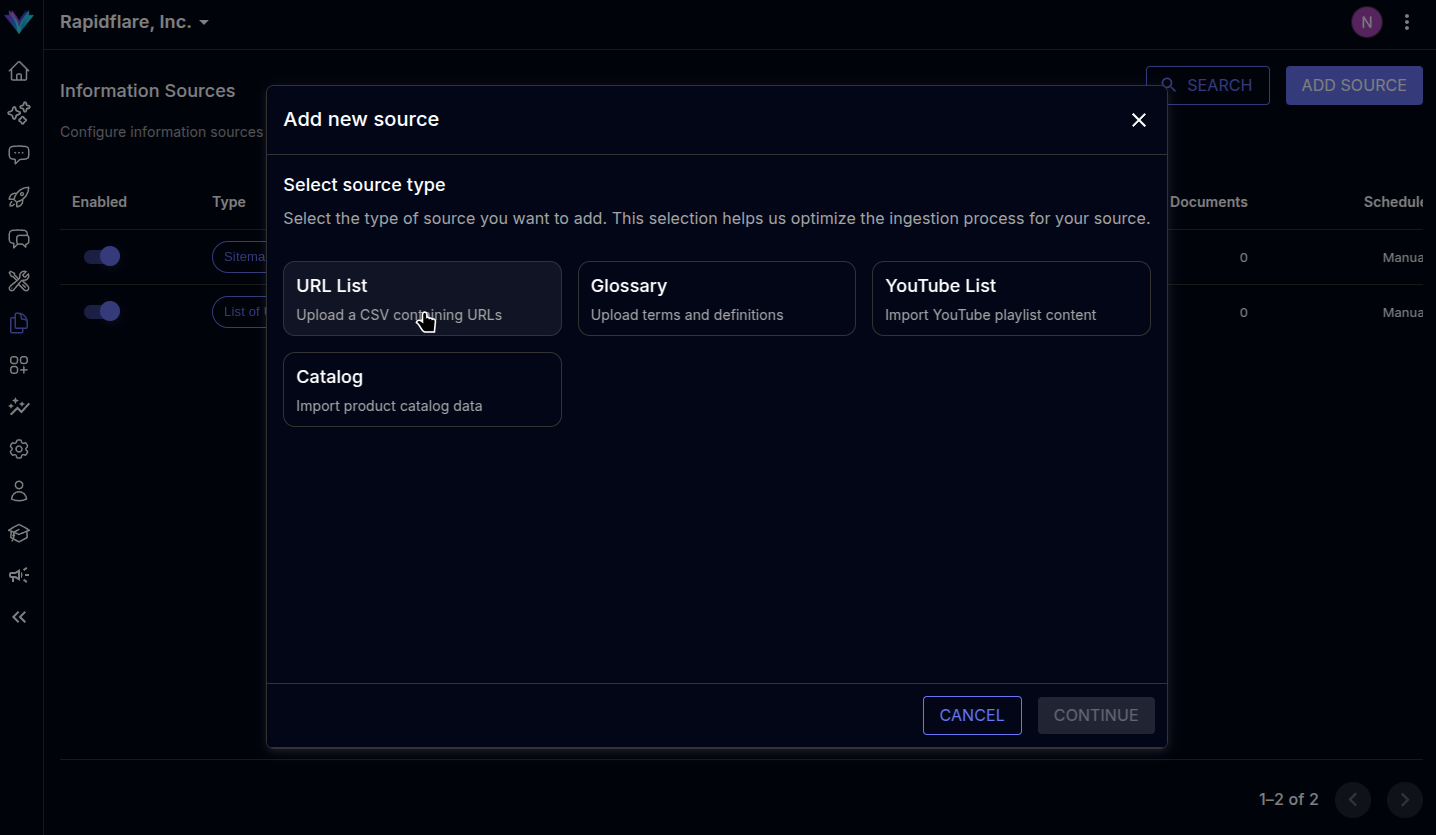Select the user profile icon in sidebar

pos(18,490)
